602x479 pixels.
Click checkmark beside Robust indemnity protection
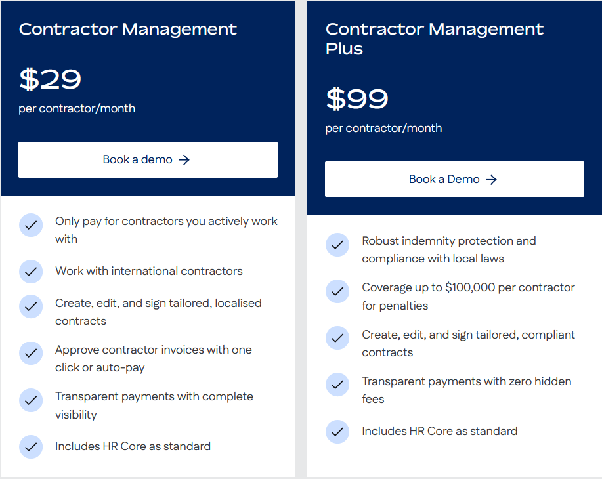(x=337, y=244)
